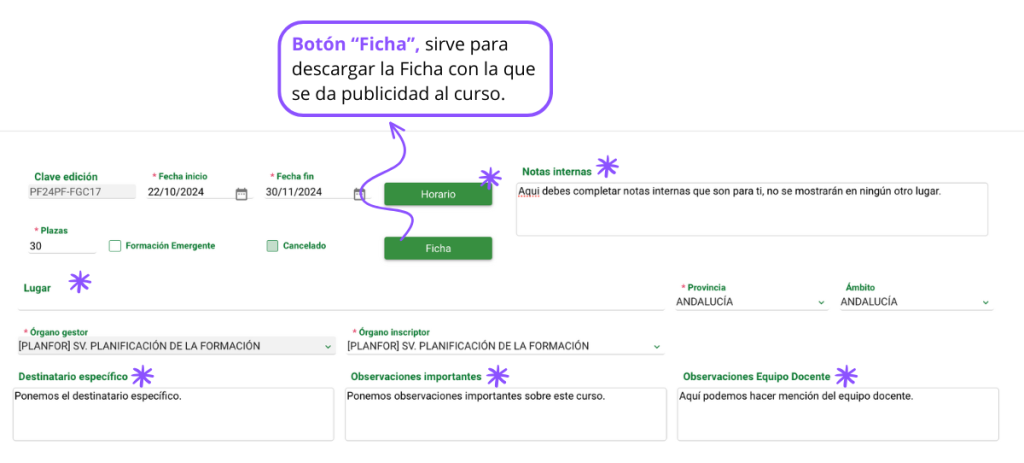Enable the Formación Emergente checkbox
Screen dimensions: 1024x463
pos(115,246)
